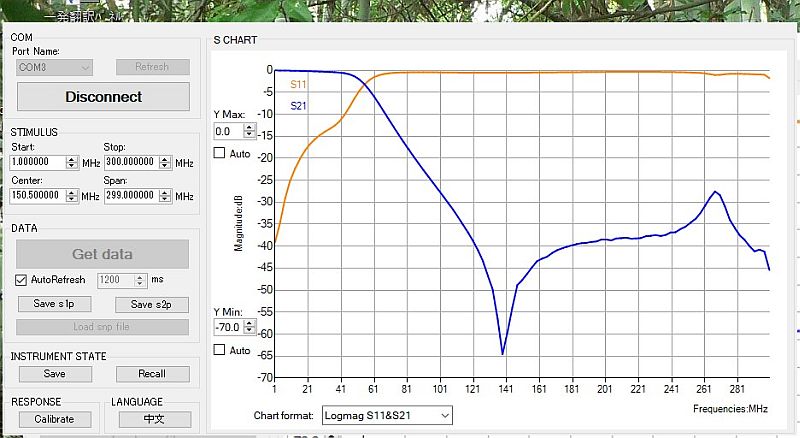Viewport: 800px width, 438px height.
Task: Enable the Y Min Auto checkbox
Action: (220, 350)
